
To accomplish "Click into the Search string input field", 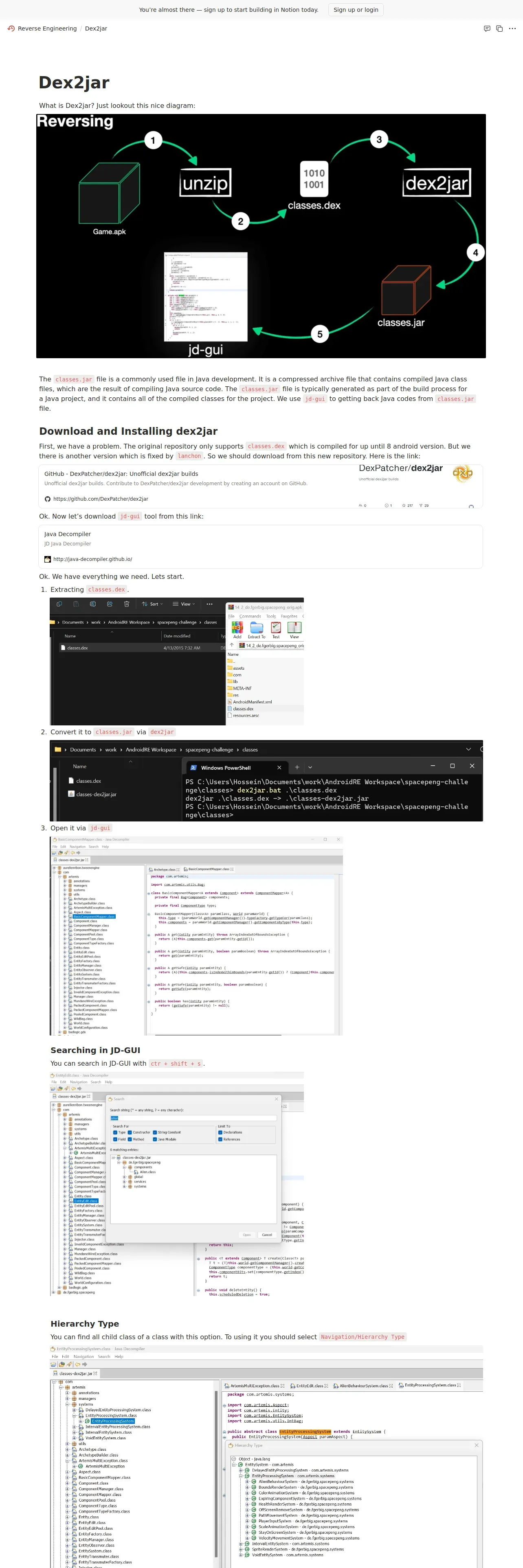I will (x=193, y=1118).
